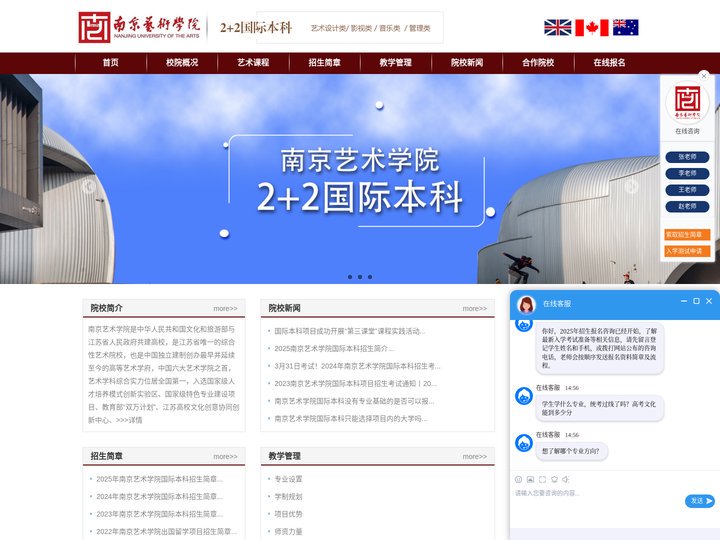The height and width of the screenshot is (540, 720).
Task: Click the Australia flag icon
Action: click(x=625, y=28)
